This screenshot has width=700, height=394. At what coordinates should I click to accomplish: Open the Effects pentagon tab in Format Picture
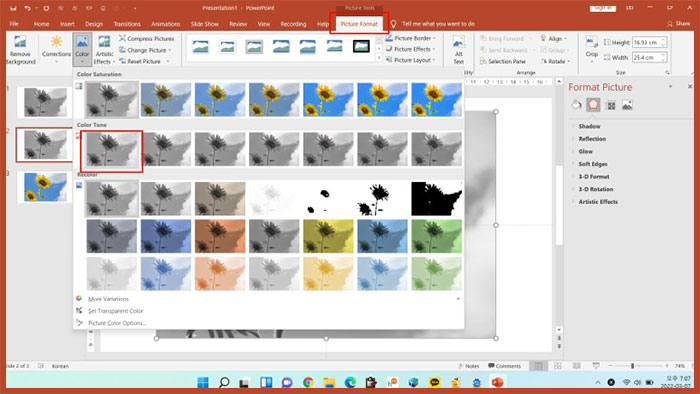coord(593,105)
